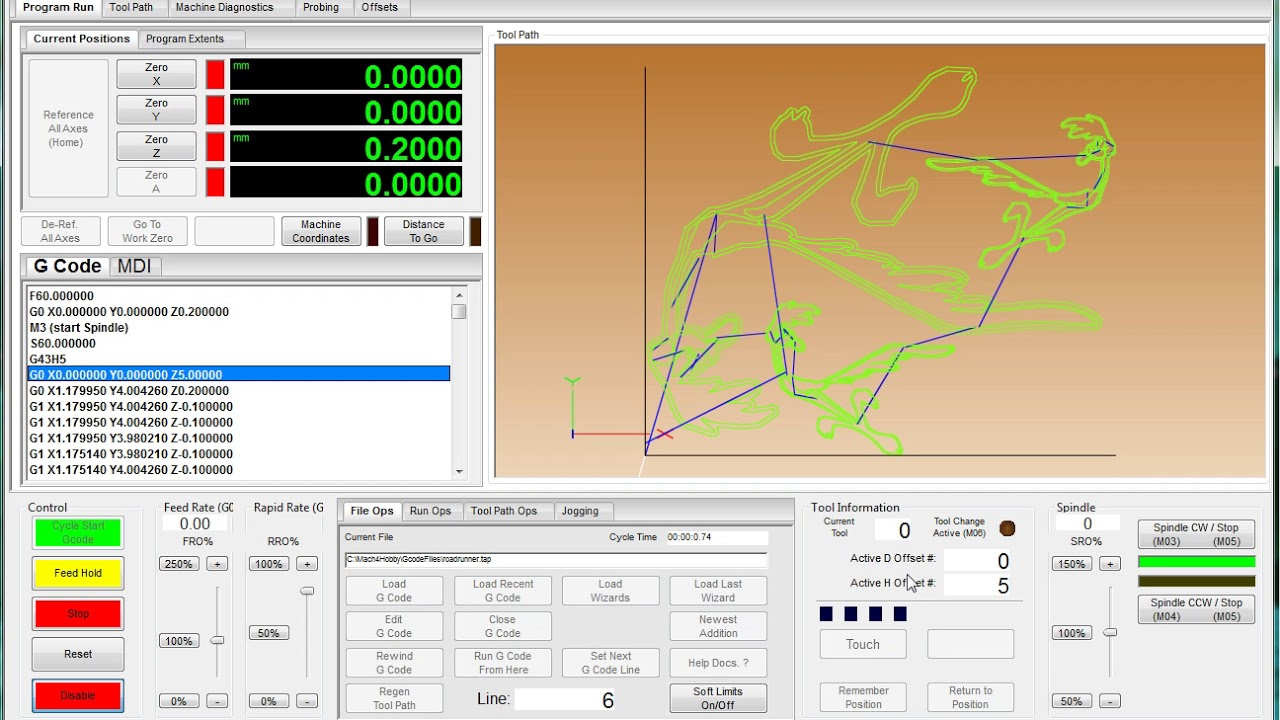
Task: Open the Tool Path Ops tab
Action: pyautogui.click(x=504, y=511)
